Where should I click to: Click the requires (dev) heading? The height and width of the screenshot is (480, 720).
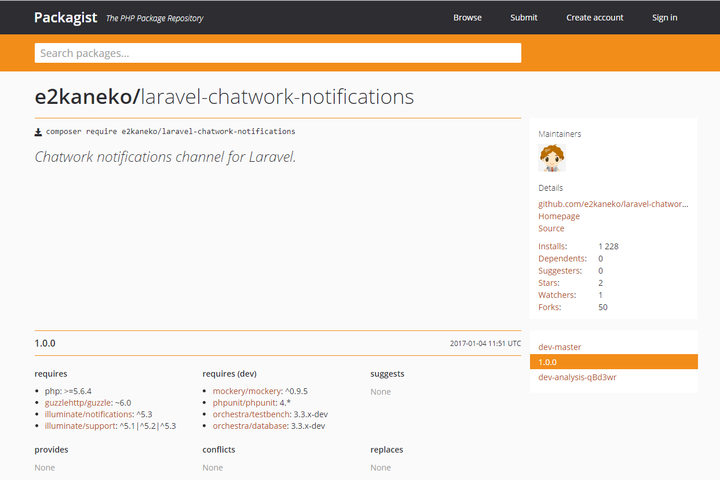point(230,374)
